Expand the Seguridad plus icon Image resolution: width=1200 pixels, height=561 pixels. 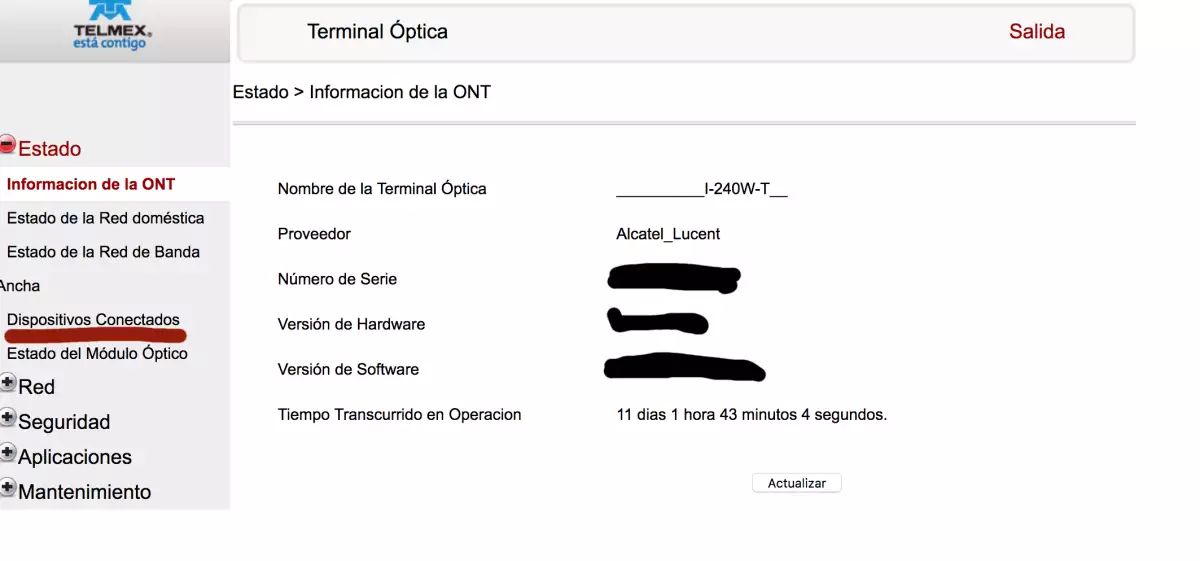click(x=8, y=418)
